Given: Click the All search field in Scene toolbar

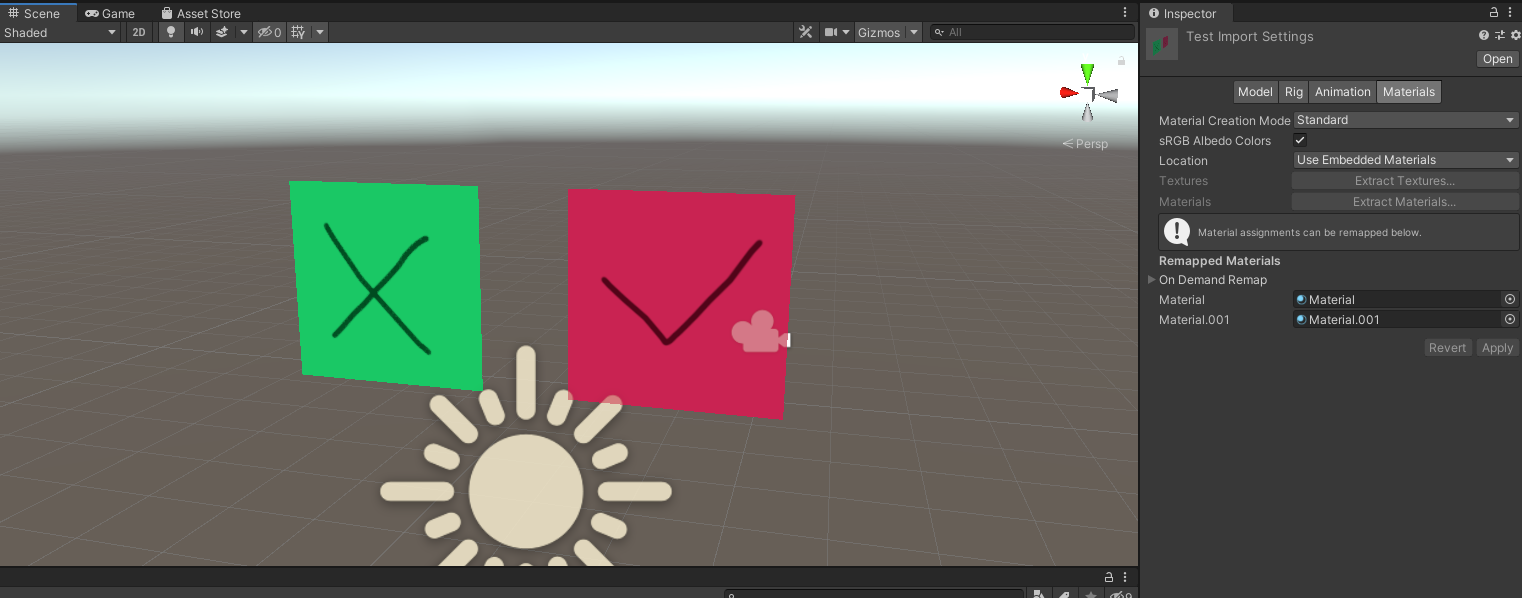Looking at the screenshot, I should (x=1030, y=32).
